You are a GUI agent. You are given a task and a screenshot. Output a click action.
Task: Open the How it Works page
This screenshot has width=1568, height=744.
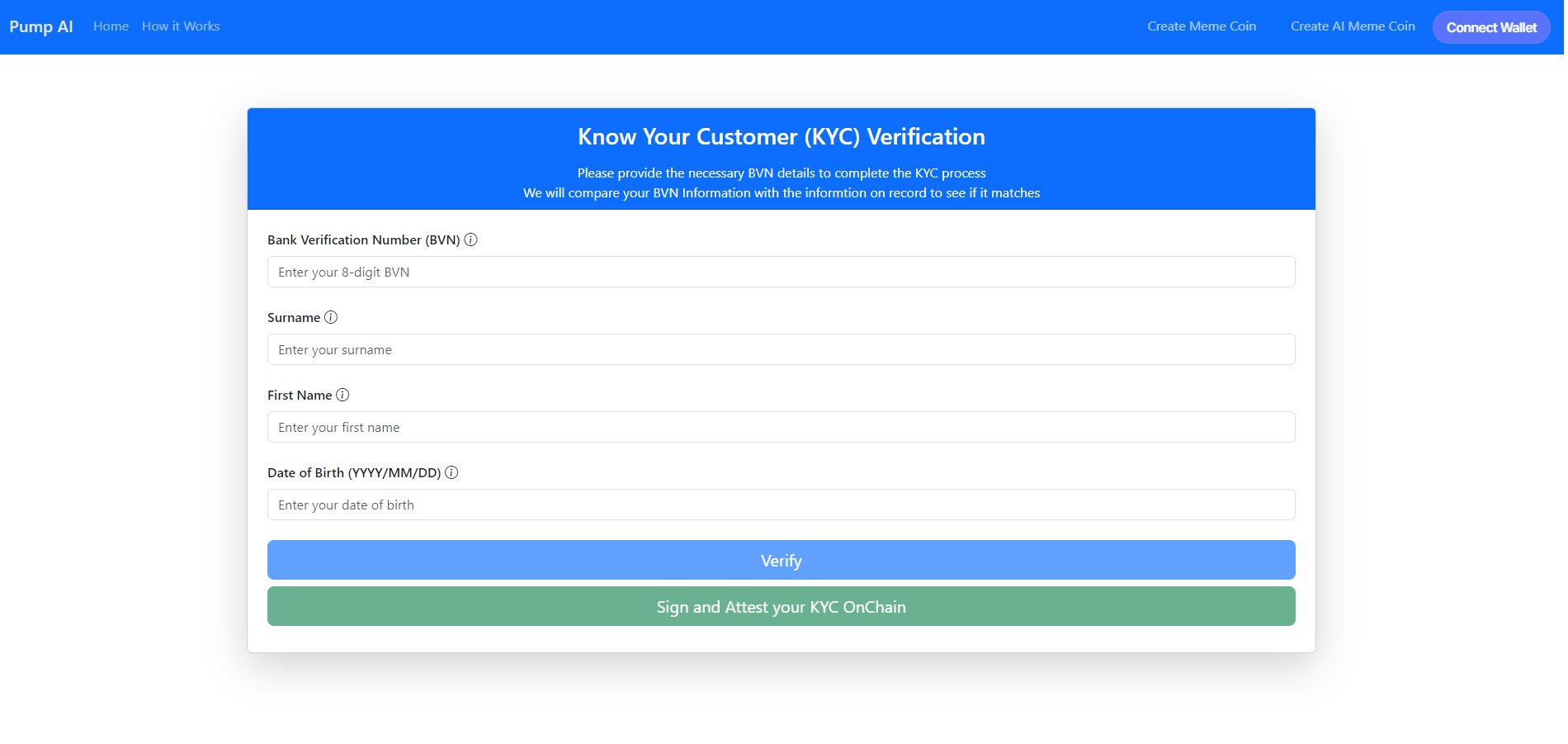pyautogui.click(x=181, y=26)
